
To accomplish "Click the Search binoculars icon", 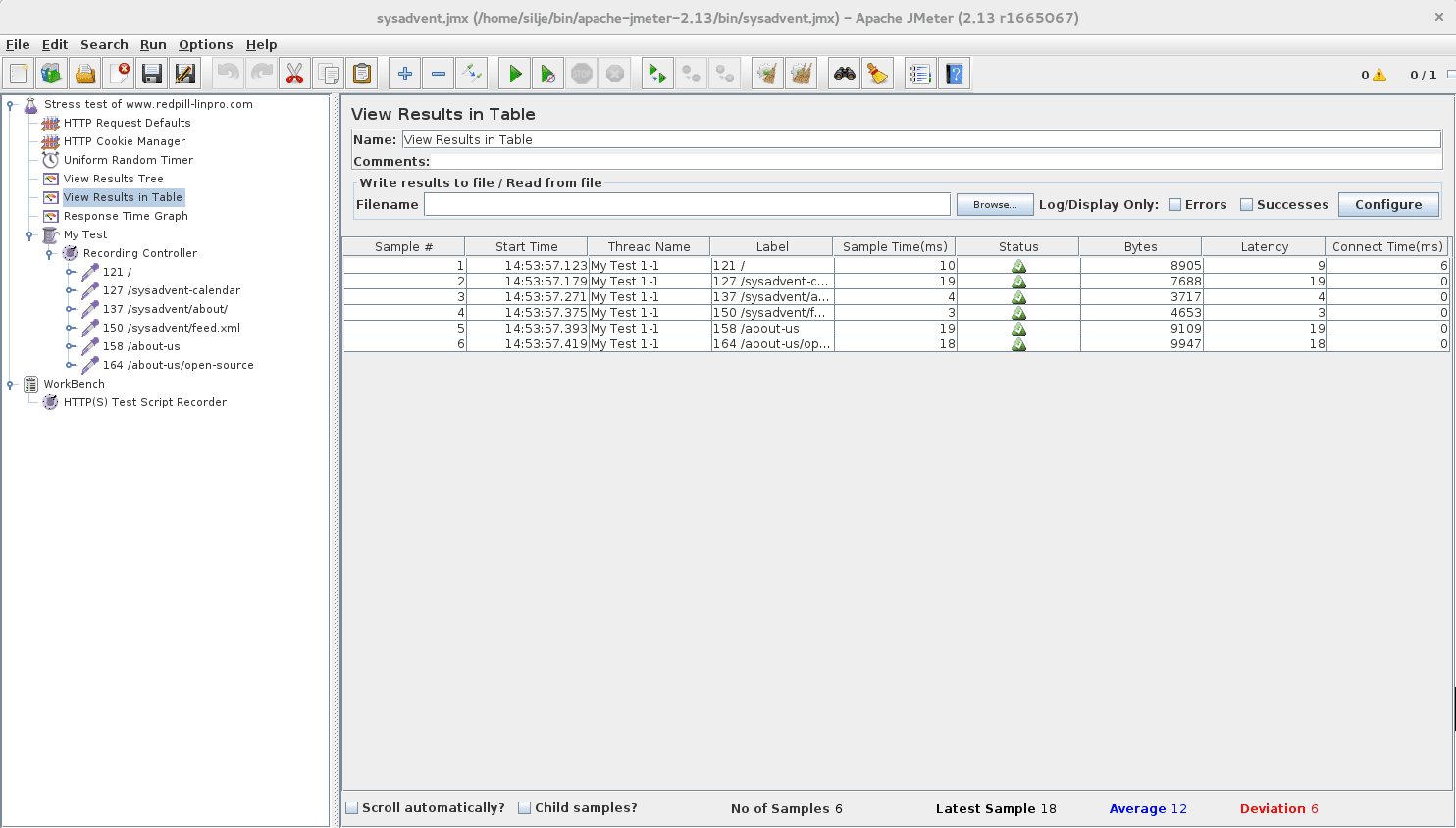I will 844,74.
